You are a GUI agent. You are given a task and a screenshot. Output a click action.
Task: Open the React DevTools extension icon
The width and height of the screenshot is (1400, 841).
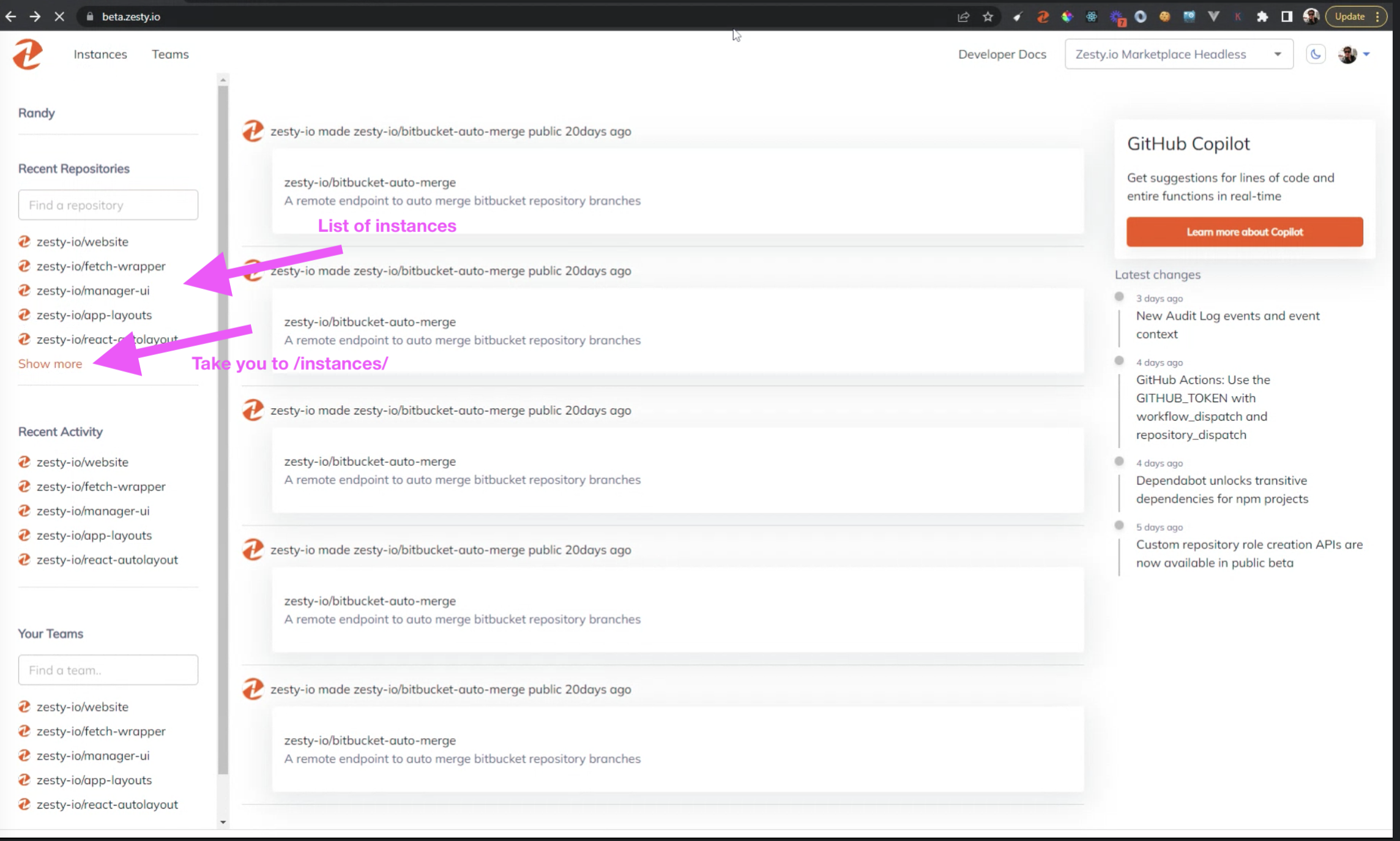(x=1091, y=17)
